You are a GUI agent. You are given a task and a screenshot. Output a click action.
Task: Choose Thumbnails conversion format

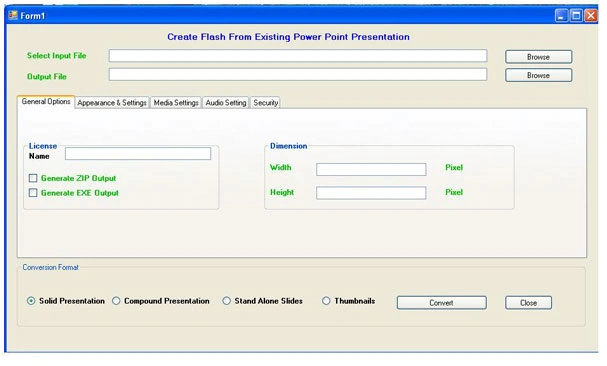coord(326,301)
